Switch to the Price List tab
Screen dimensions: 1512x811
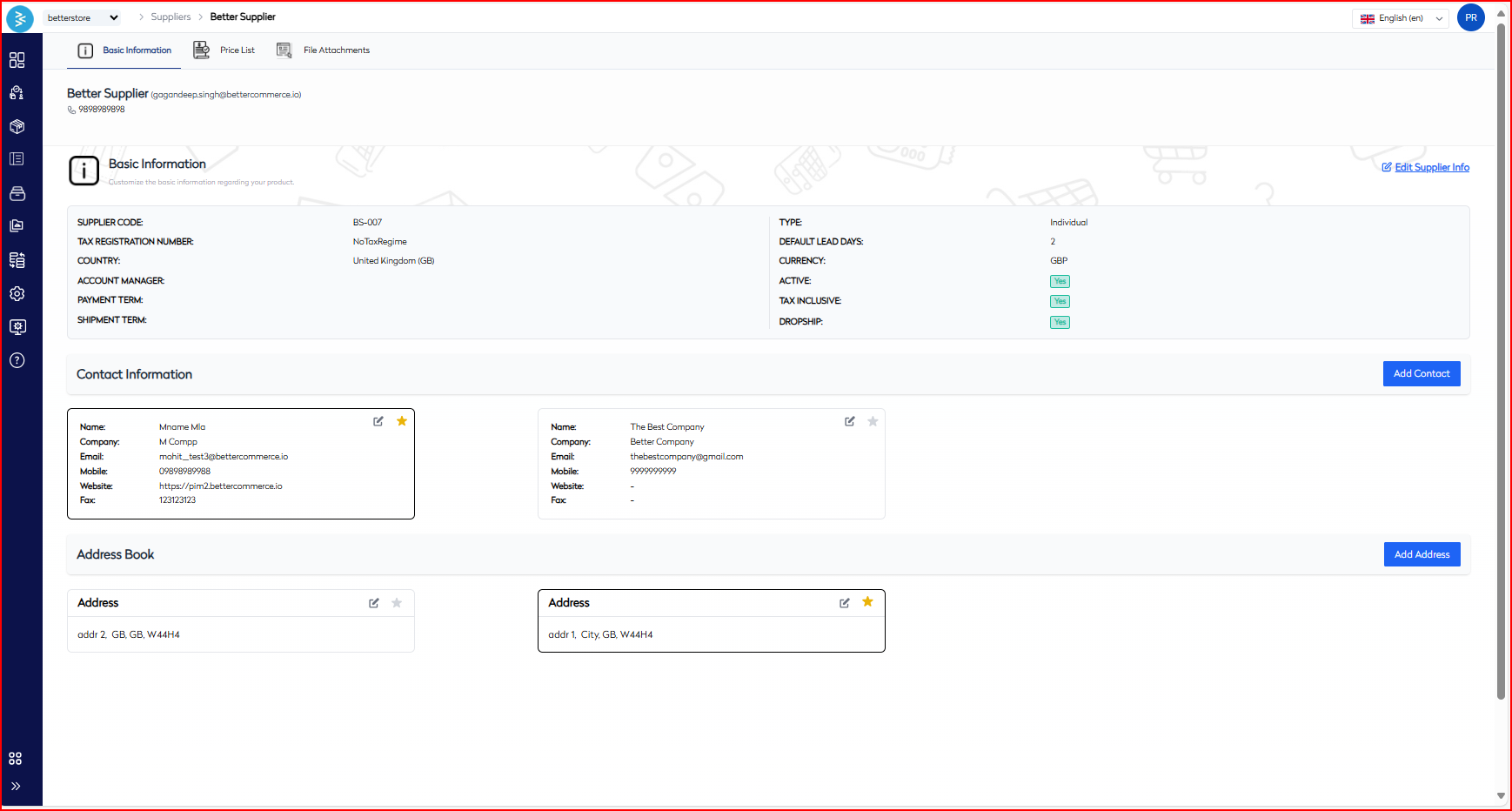[224, 50]
